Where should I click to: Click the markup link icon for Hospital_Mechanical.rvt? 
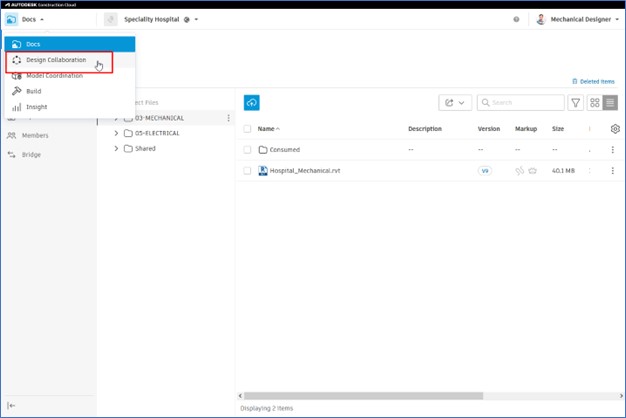[519, 171]
